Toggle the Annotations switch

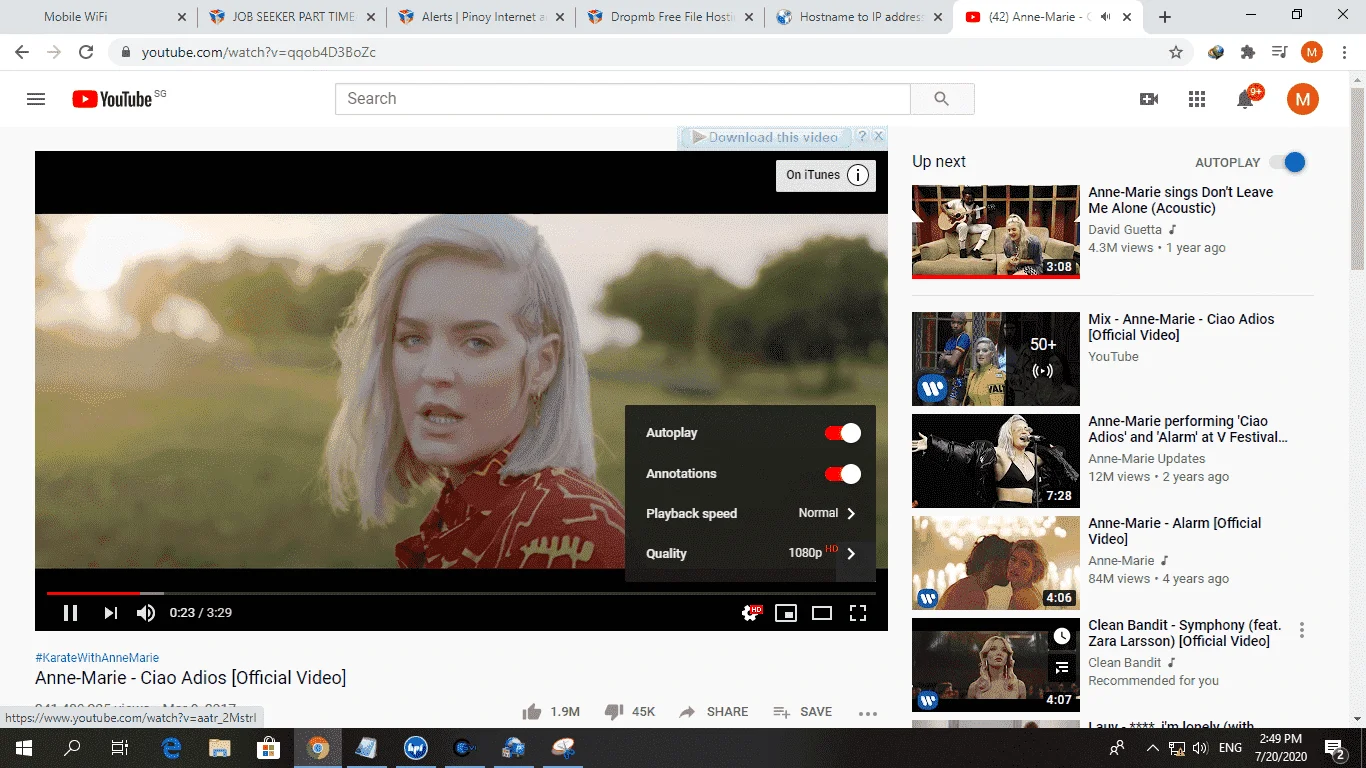[x=842, y=474]
